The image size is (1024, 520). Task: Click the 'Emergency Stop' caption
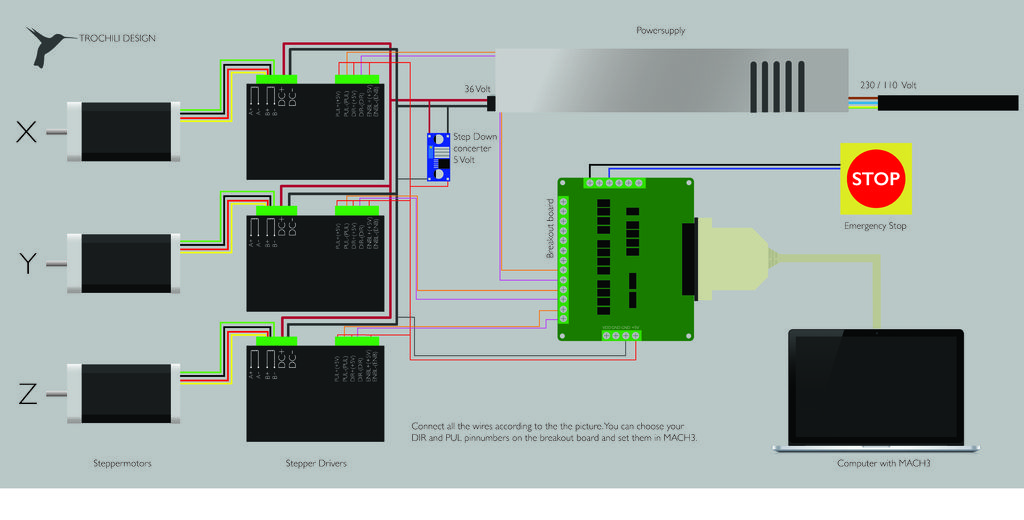875,226
